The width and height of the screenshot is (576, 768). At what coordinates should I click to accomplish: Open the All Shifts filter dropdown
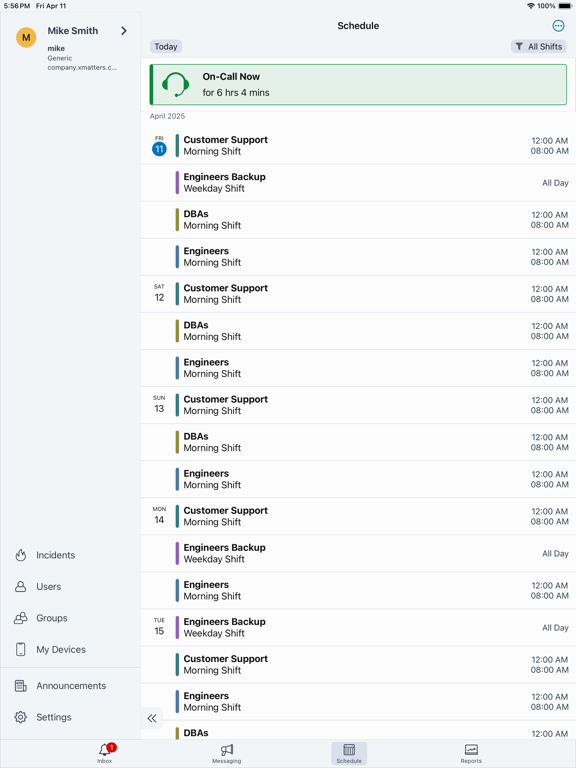tap(539, 47)
